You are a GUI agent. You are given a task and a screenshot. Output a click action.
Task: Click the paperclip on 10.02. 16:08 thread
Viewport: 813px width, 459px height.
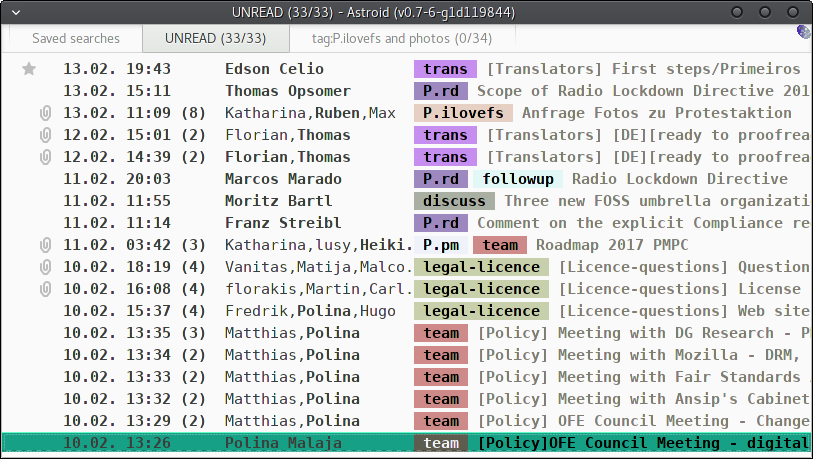point(44,289)
